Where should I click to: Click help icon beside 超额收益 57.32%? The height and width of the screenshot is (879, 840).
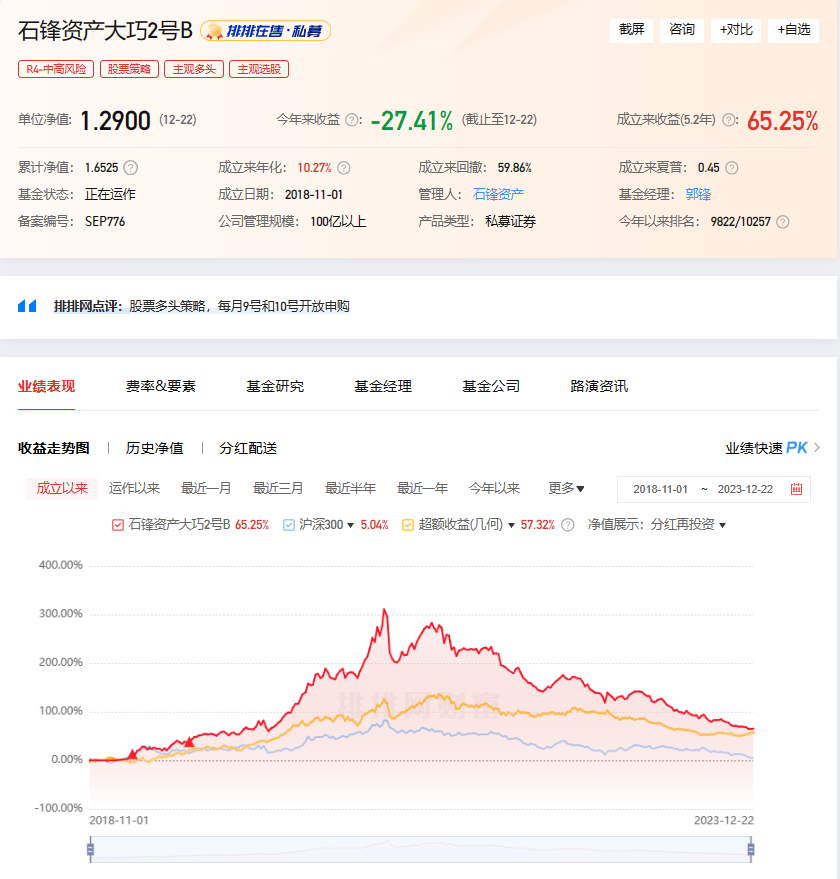click(568, 525)
